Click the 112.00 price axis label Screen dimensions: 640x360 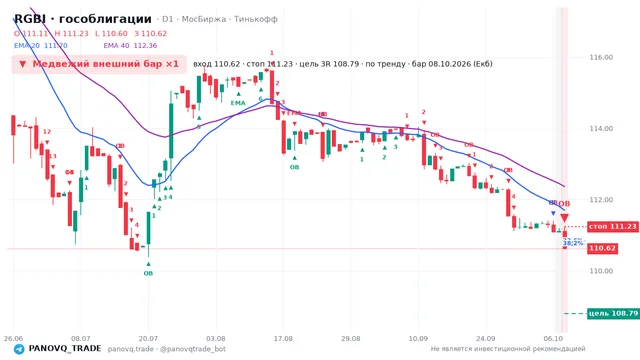pyautogui.click(x=601, y=200)
